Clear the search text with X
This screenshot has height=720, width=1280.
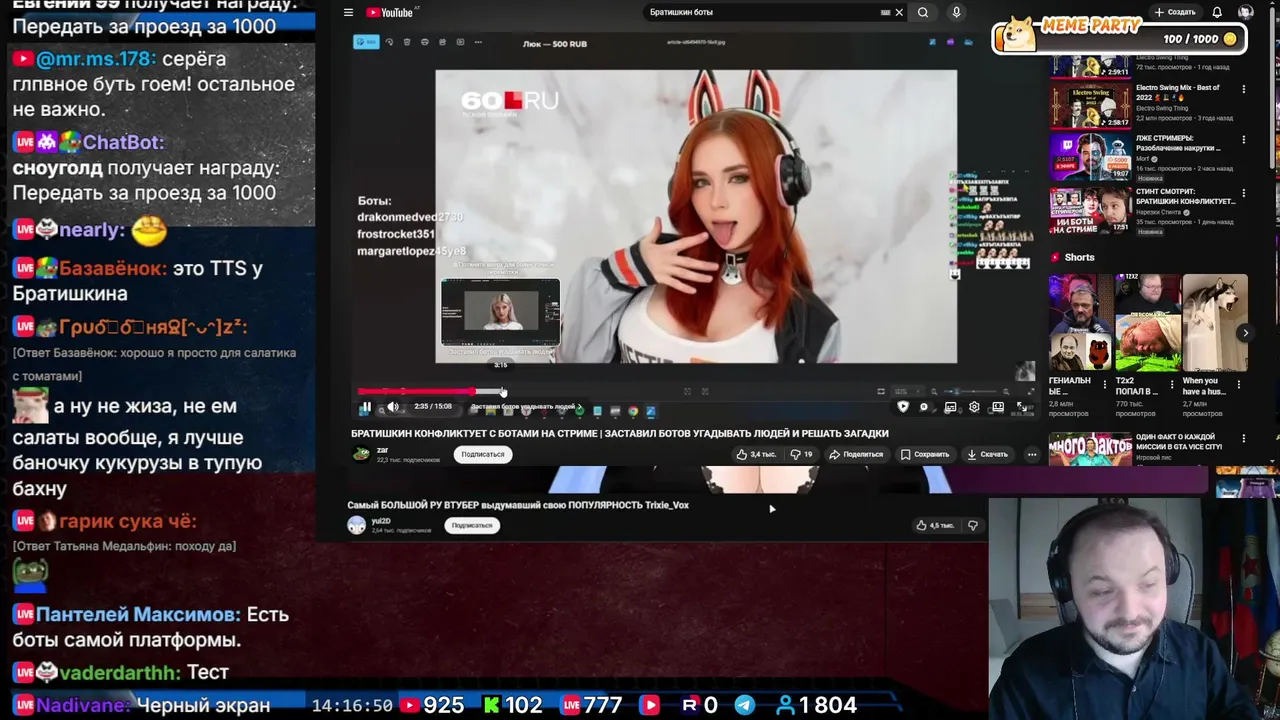pos(899,13)
